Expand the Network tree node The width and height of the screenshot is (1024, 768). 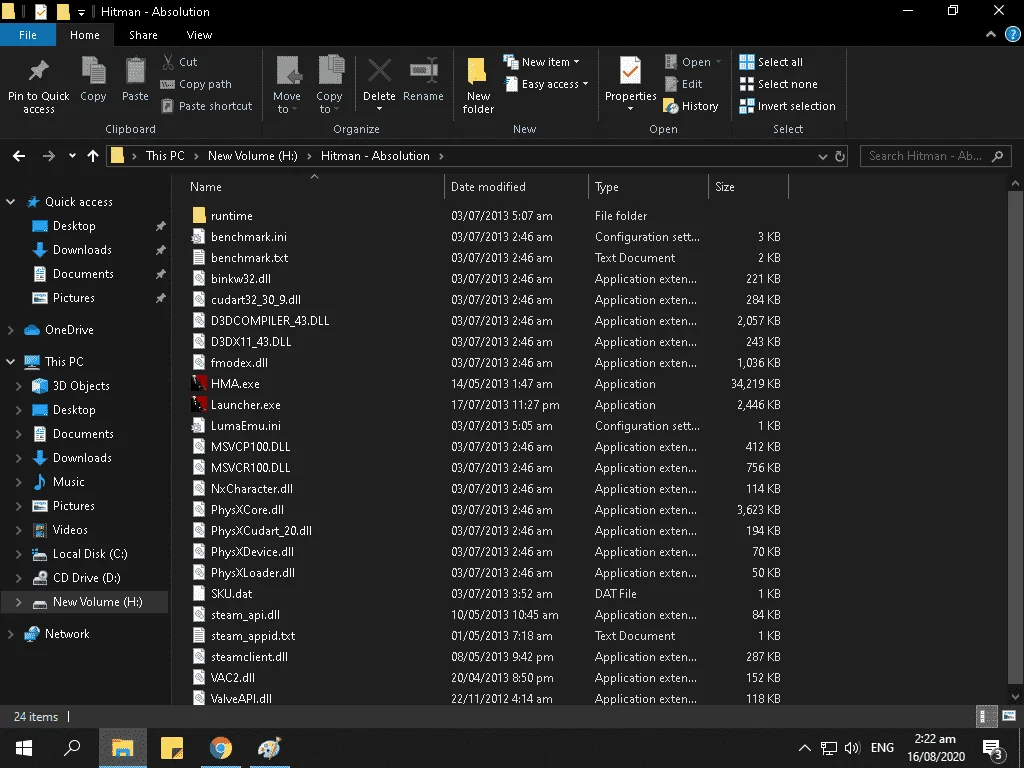(x=10, y=633)
